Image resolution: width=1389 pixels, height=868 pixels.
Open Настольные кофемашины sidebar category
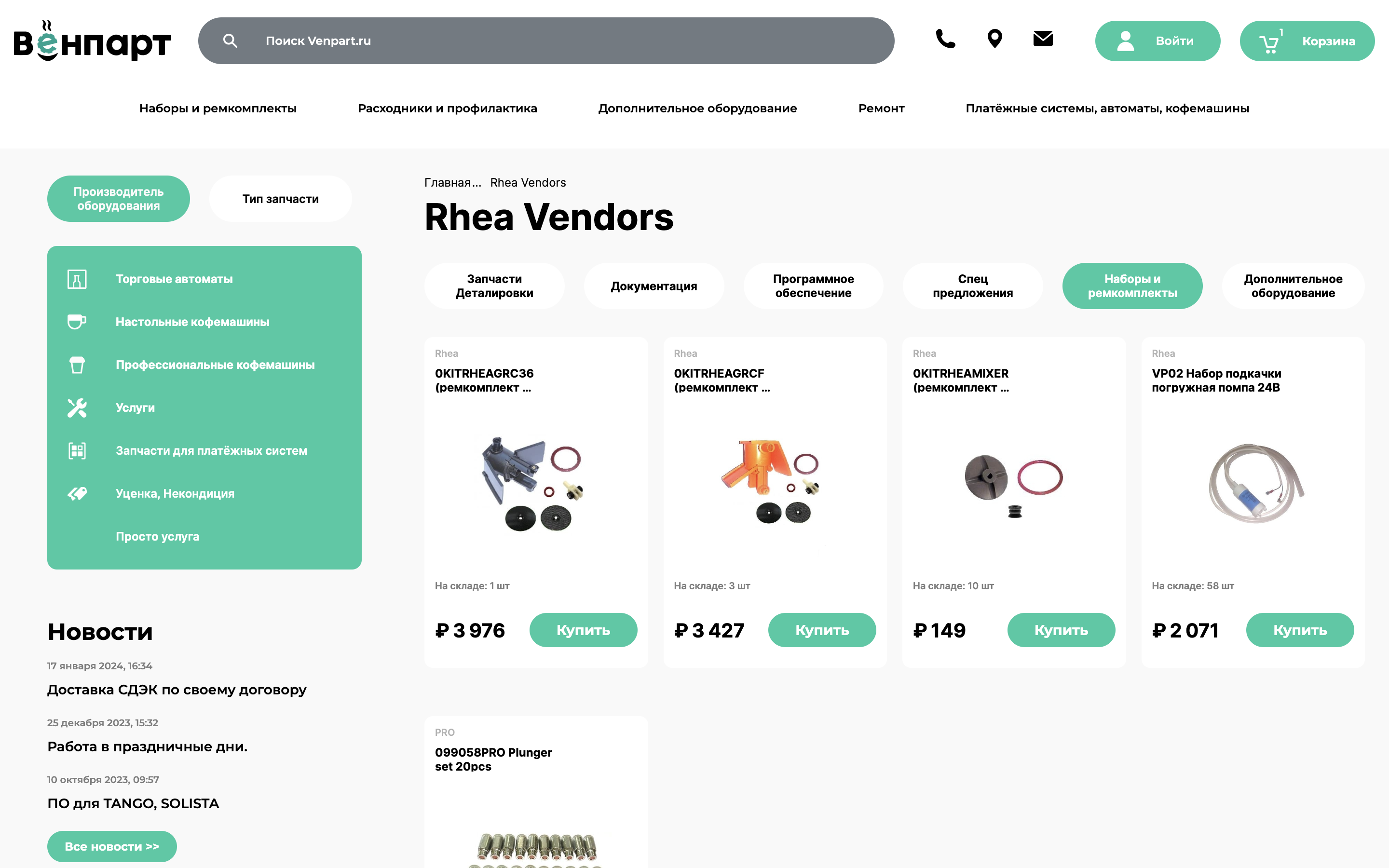[192, 322]
